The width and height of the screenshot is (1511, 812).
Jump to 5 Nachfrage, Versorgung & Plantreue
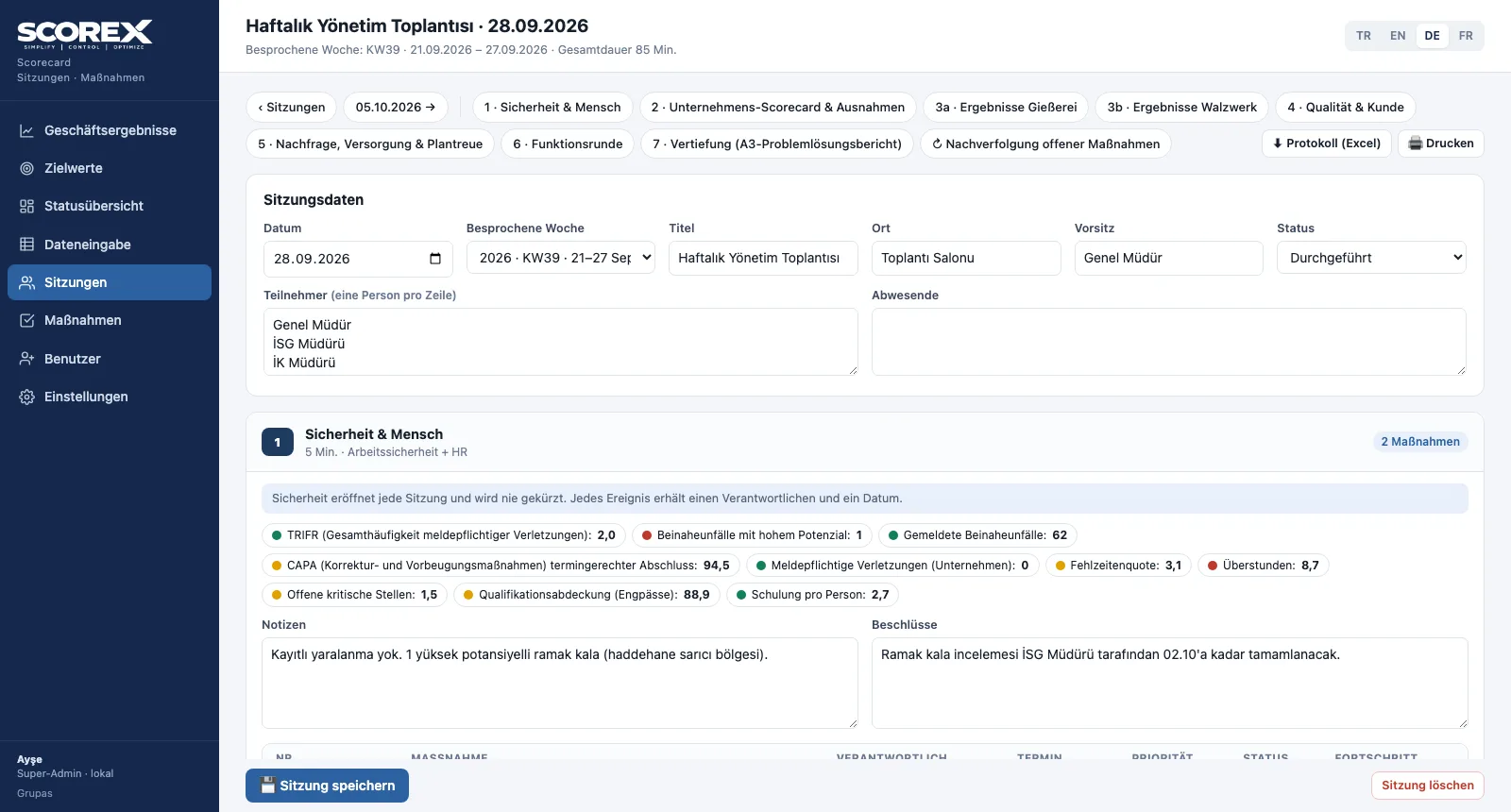[x=370, y=144]
